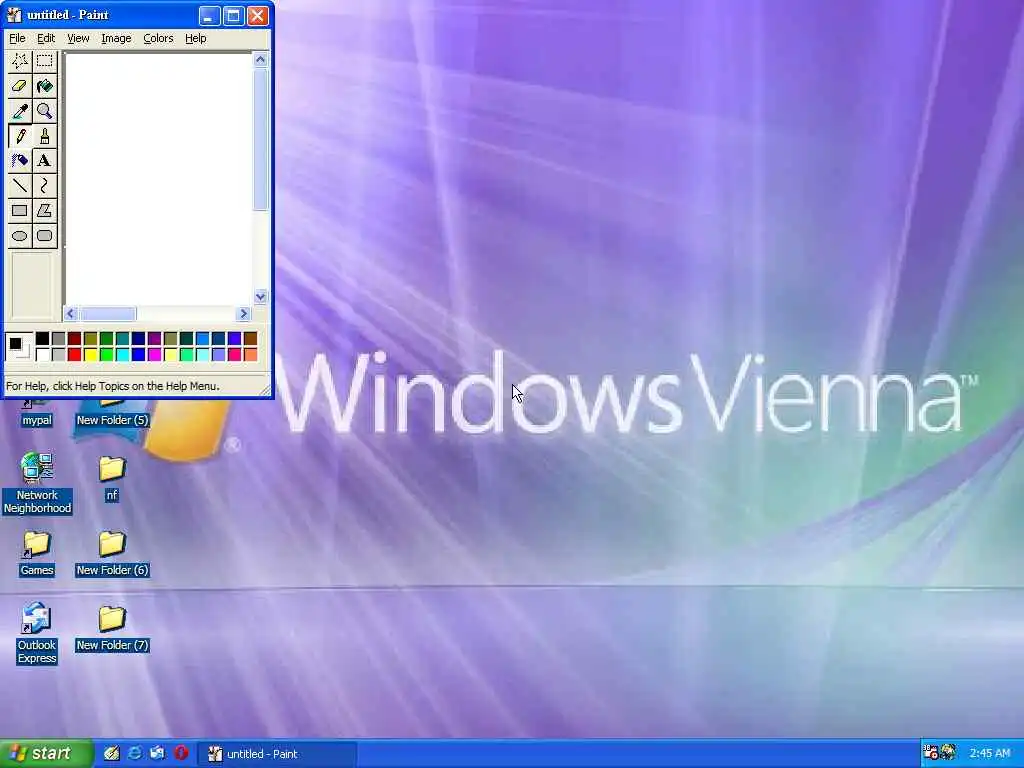Viewport: 1024px width, 768px height.
Task: Select the dark gray swatch next to black
Action: click(x=58, y=338)
